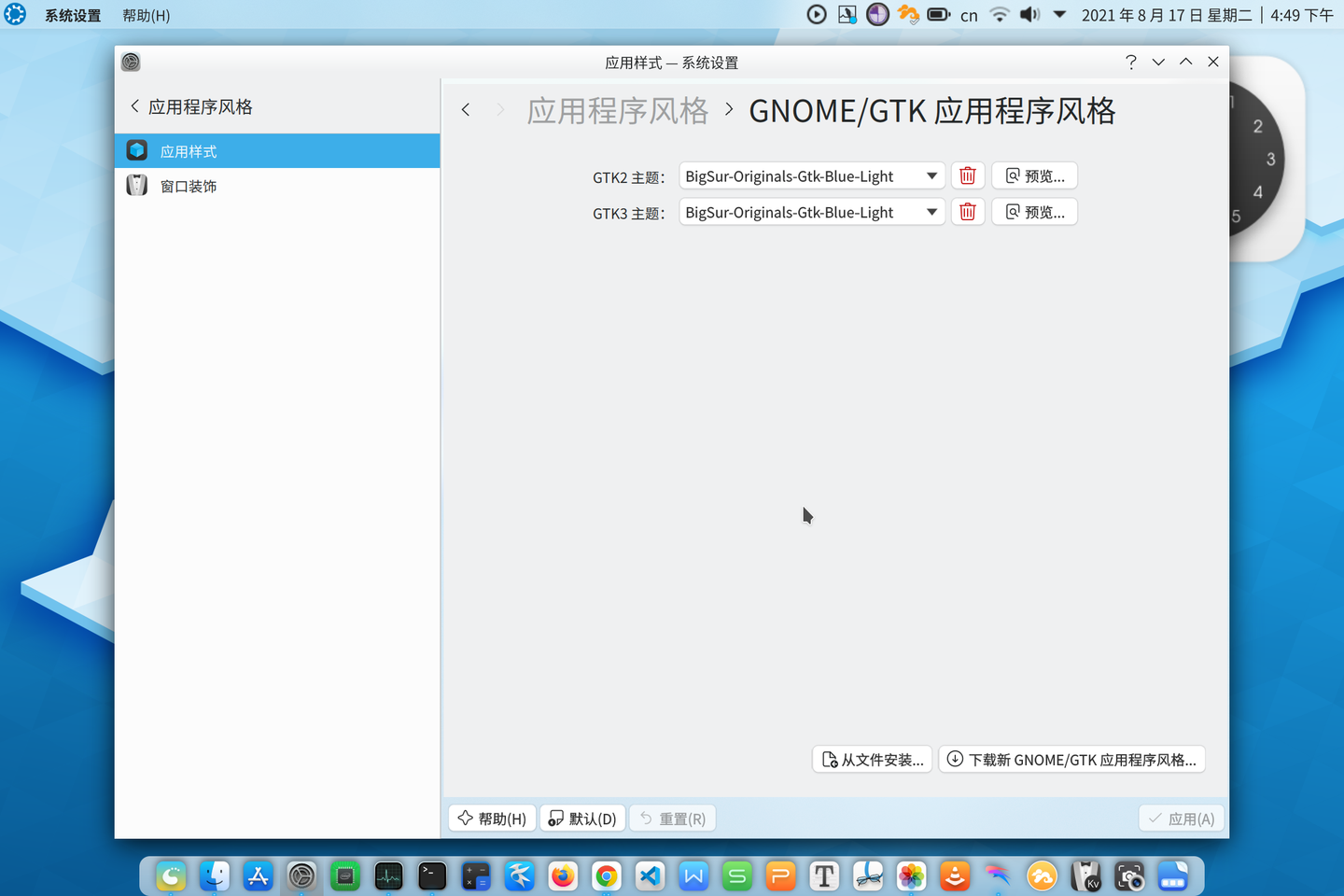Click the back arrow in content header
1344x896 pixels.
tap(466, 110)
